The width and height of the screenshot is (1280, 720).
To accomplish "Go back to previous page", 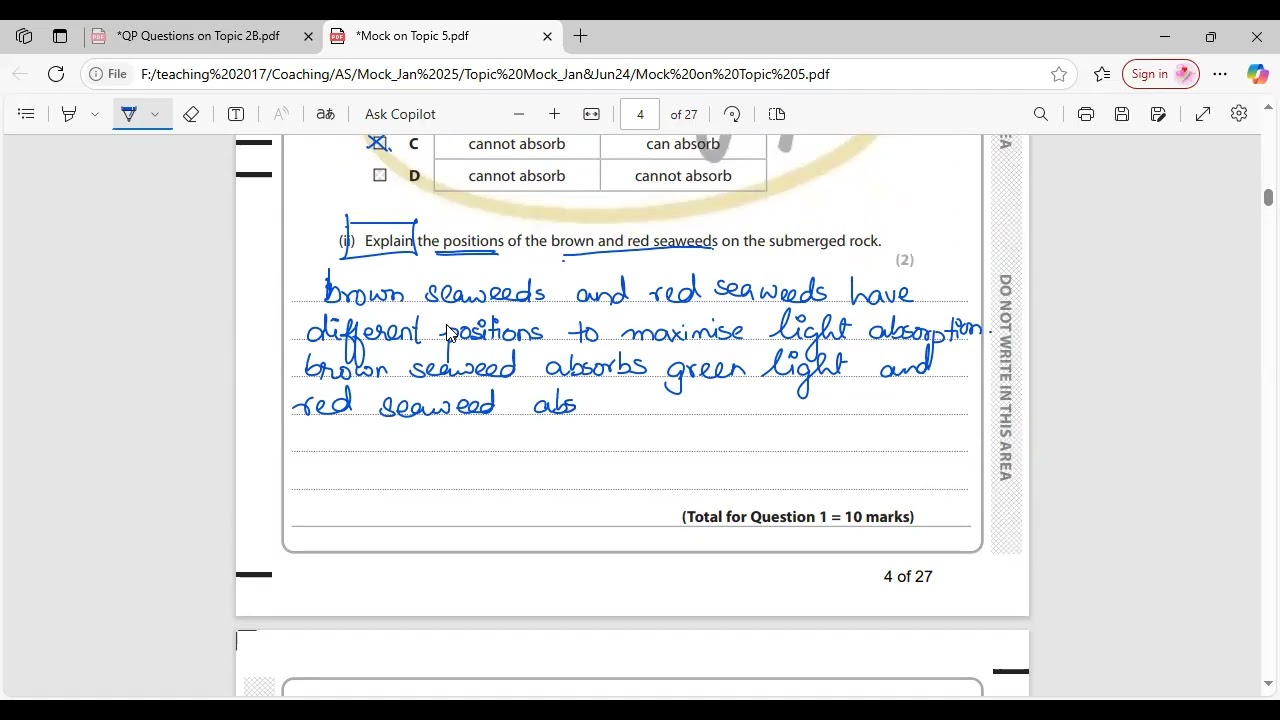I will point(20,74).
